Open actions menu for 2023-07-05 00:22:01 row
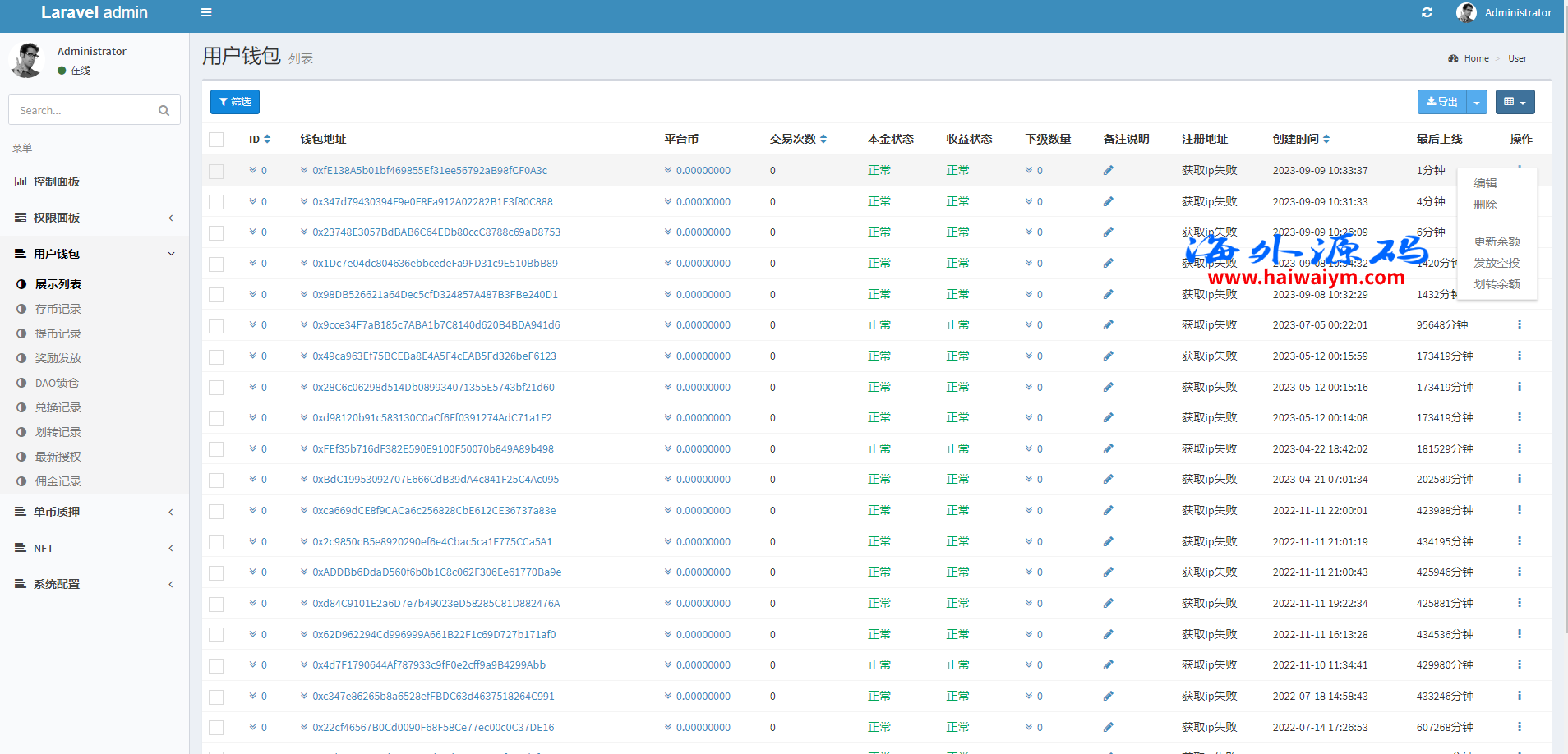1568x754 pixels. [x=1519, y=324]
